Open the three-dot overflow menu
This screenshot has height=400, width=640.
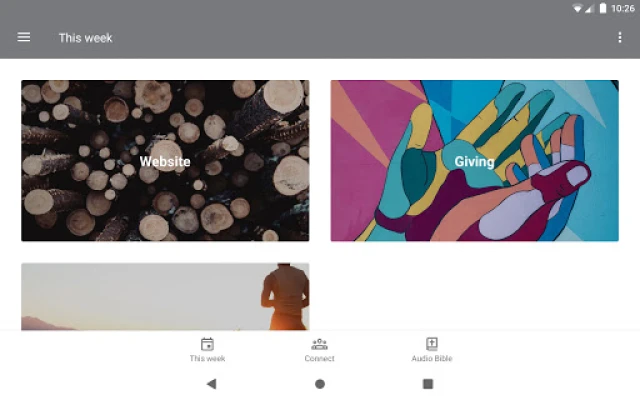click(620, 38)
